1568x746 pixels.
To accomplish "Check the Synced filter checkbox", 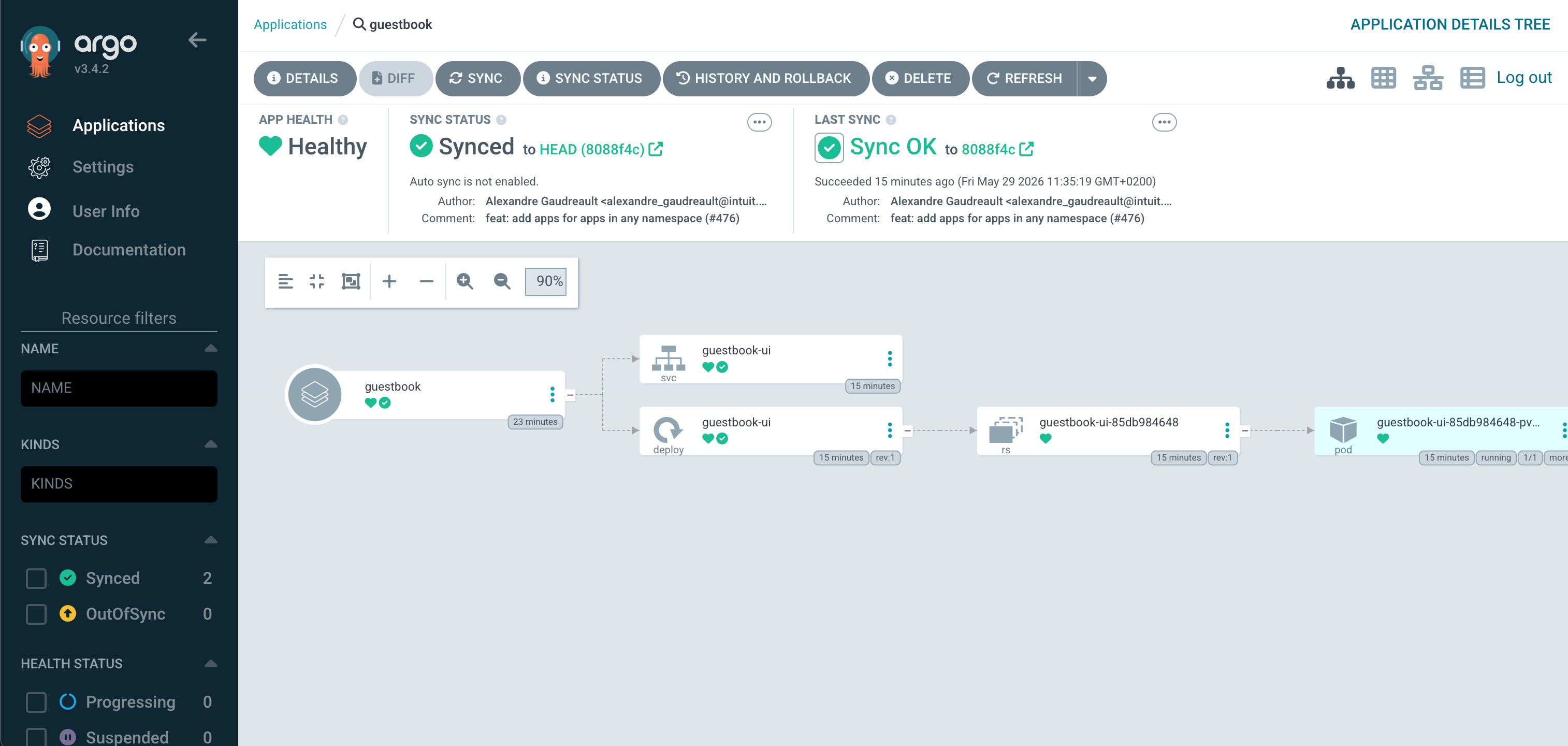I will tap(37, 578).
